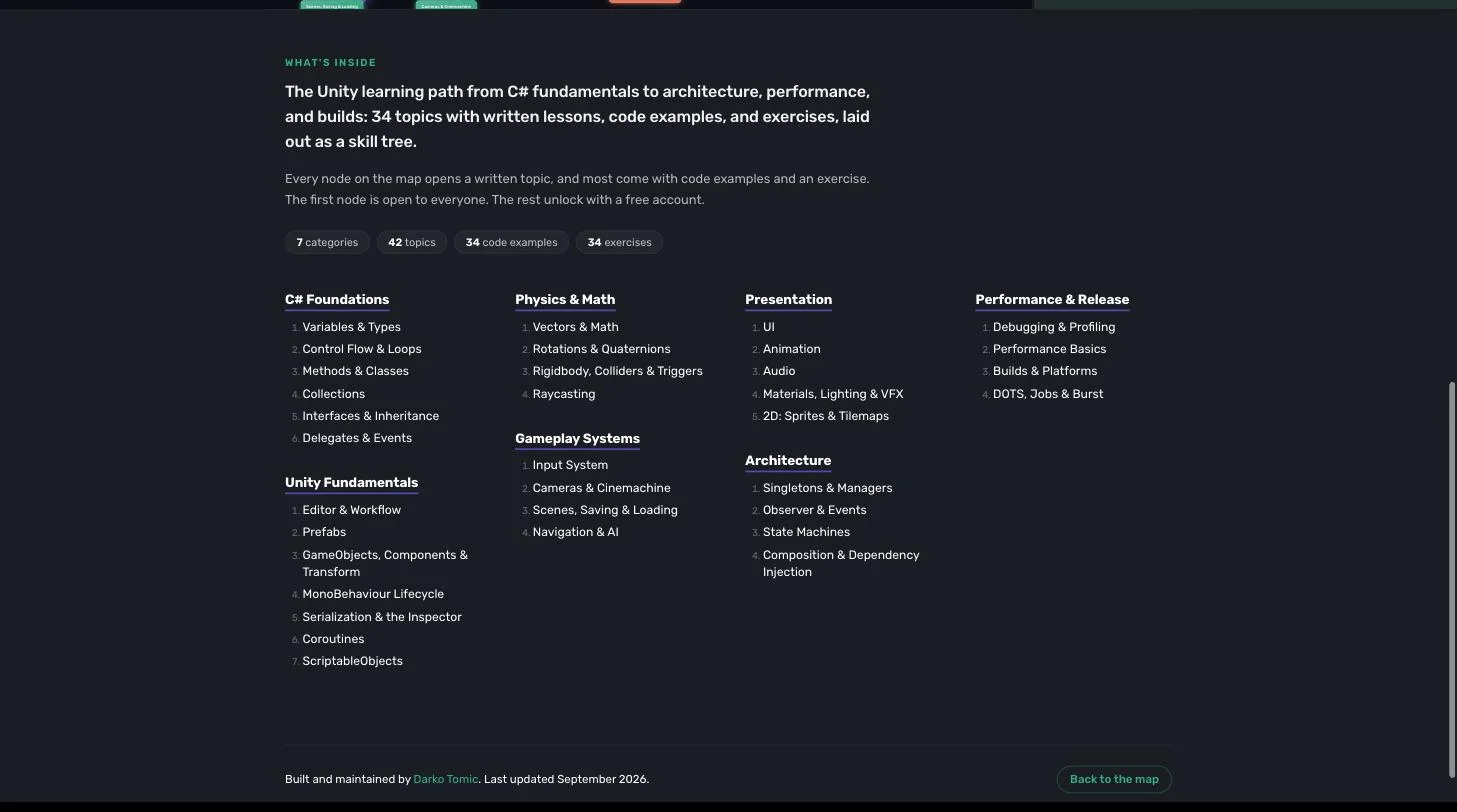
Task: Visit Darko Tomic author link
Action: (446, 779)
